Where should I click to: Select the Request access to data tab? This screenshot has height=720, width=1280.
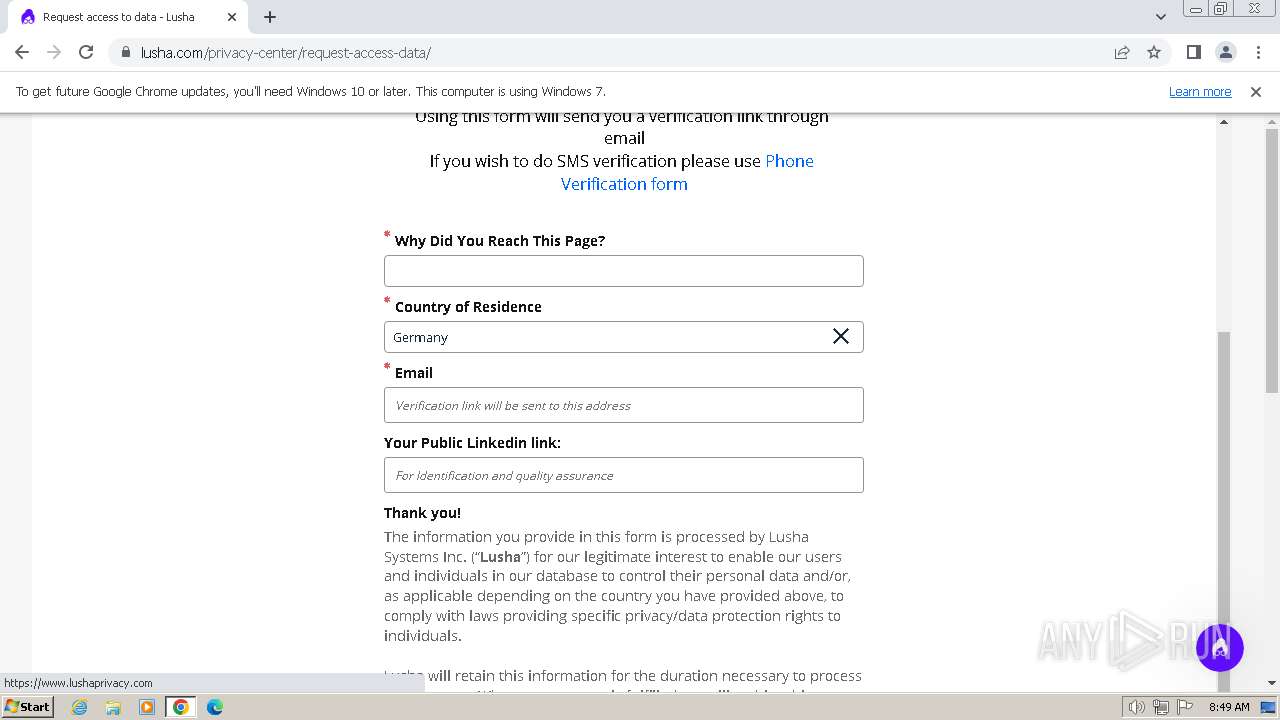[128, 17]
